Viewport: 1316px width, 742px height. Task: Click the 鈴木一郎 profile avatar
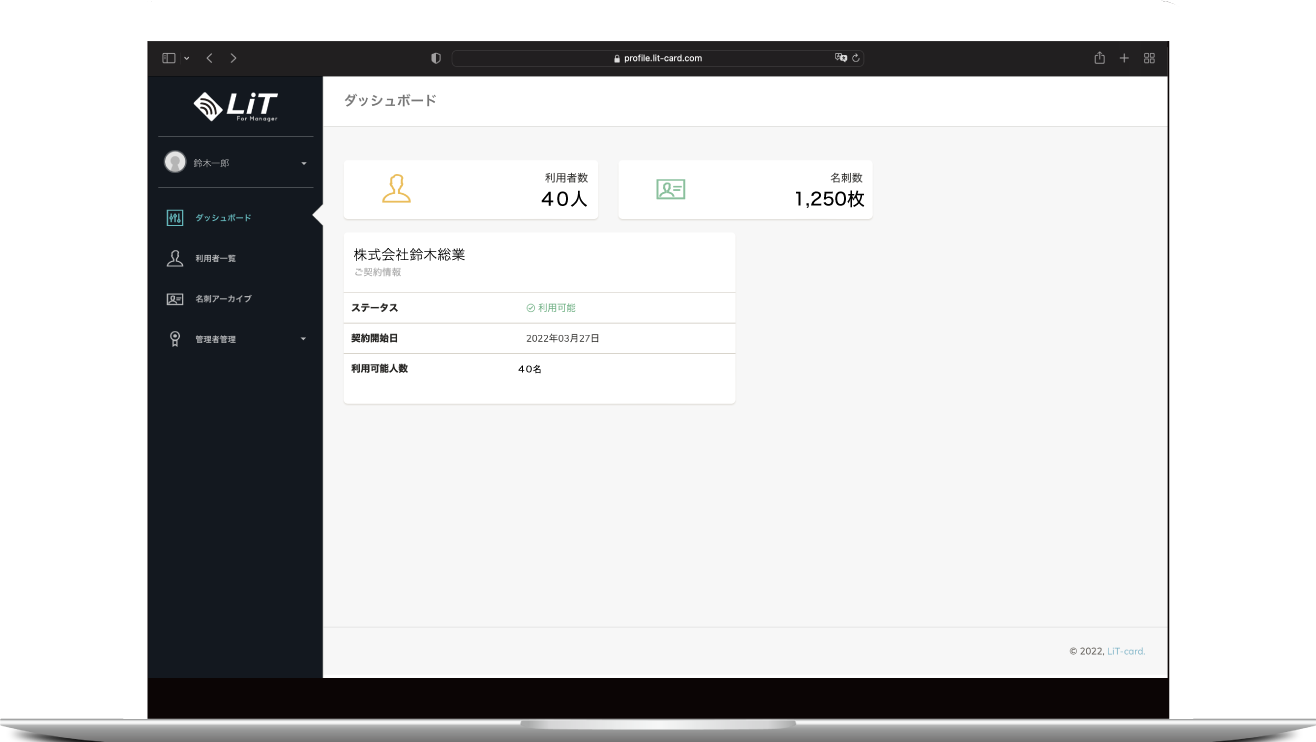pyautogui.click(x=175, y=162)
